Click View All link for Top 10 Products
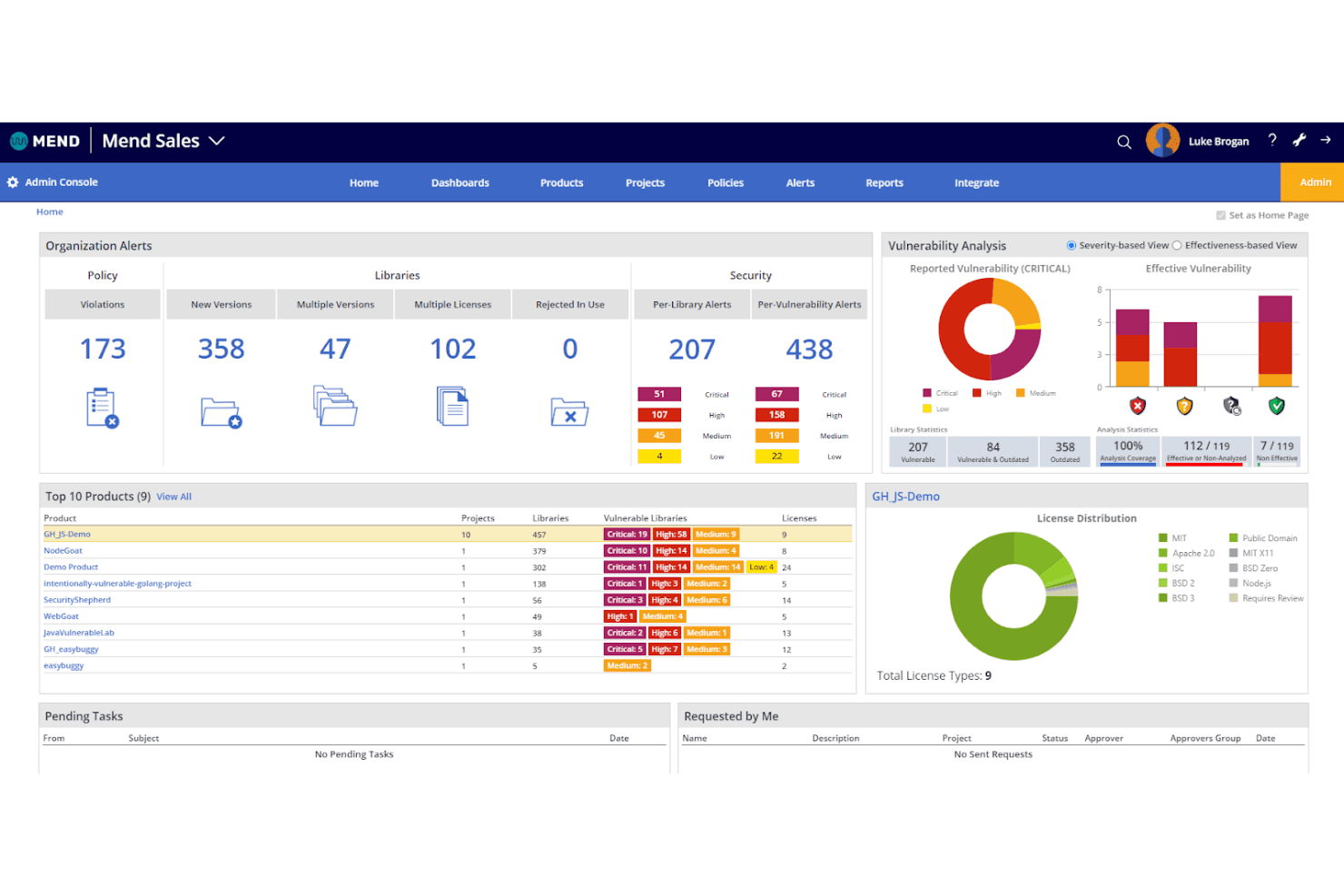The width and height of the screenshot is (1344, 896). tap(173, 497)
